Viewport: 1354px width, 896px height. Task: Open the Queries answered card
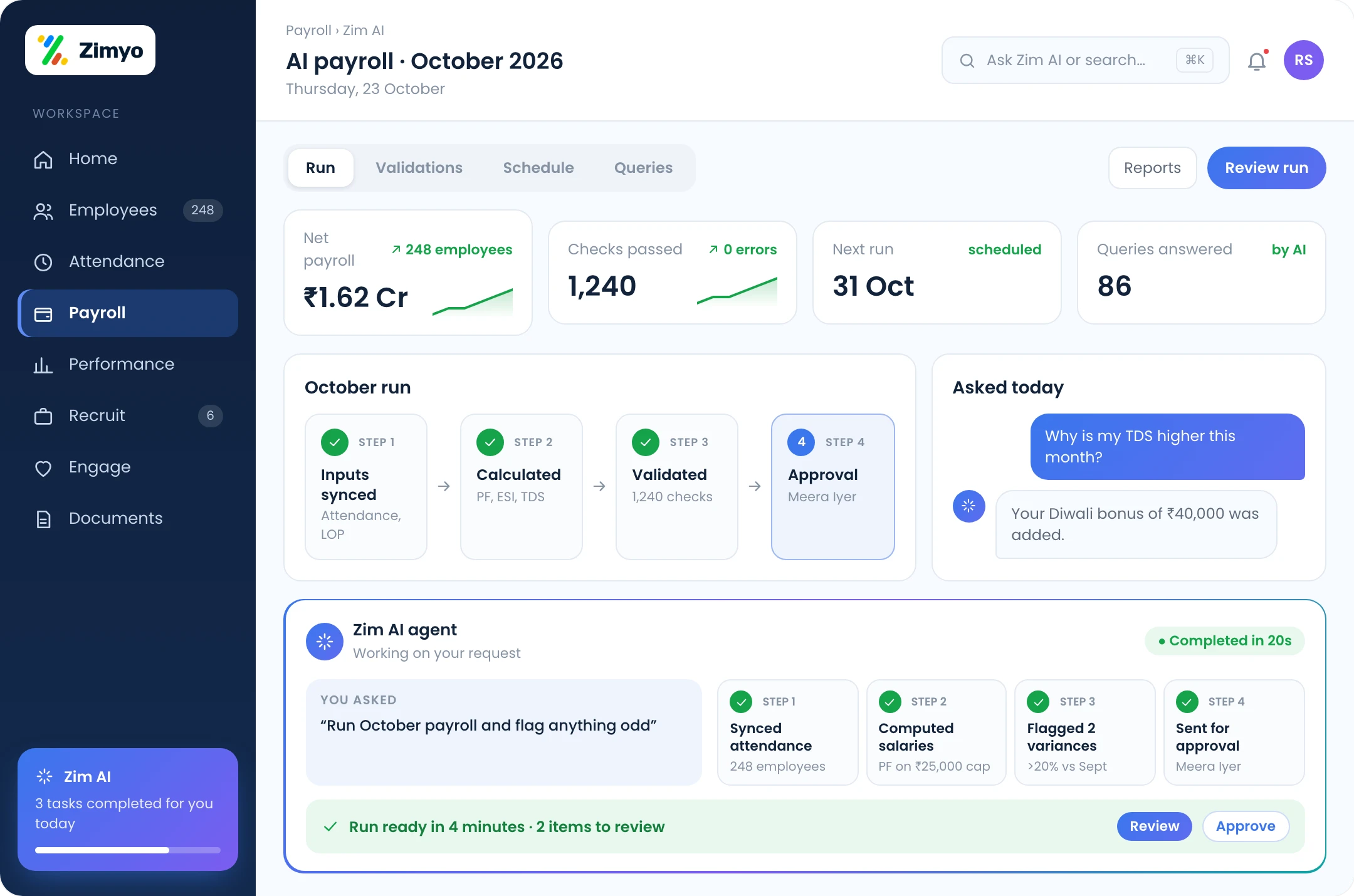pos(1202,273)
